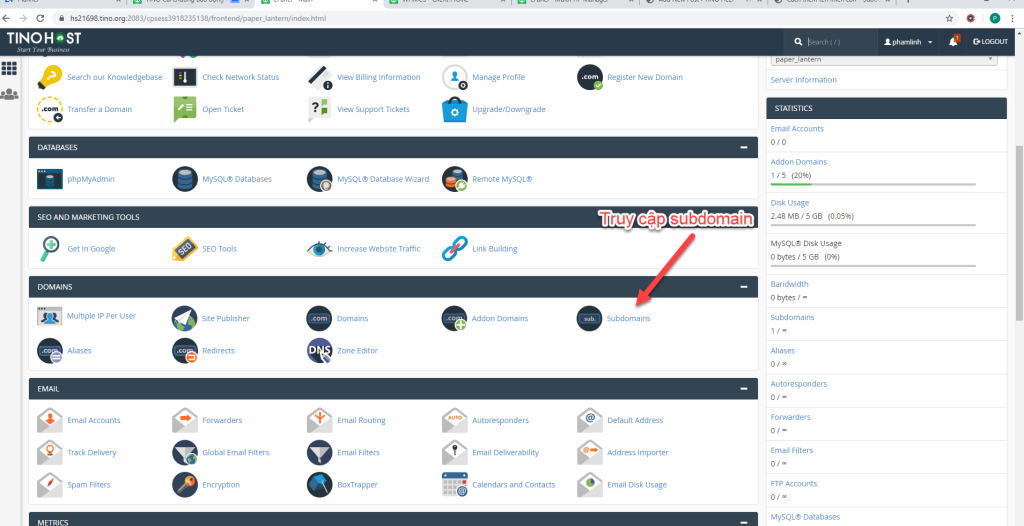Open Addon Domains icon
The width and height of the screenshot is (1024, 526).
pyautogui.click(x=455, y=318)
